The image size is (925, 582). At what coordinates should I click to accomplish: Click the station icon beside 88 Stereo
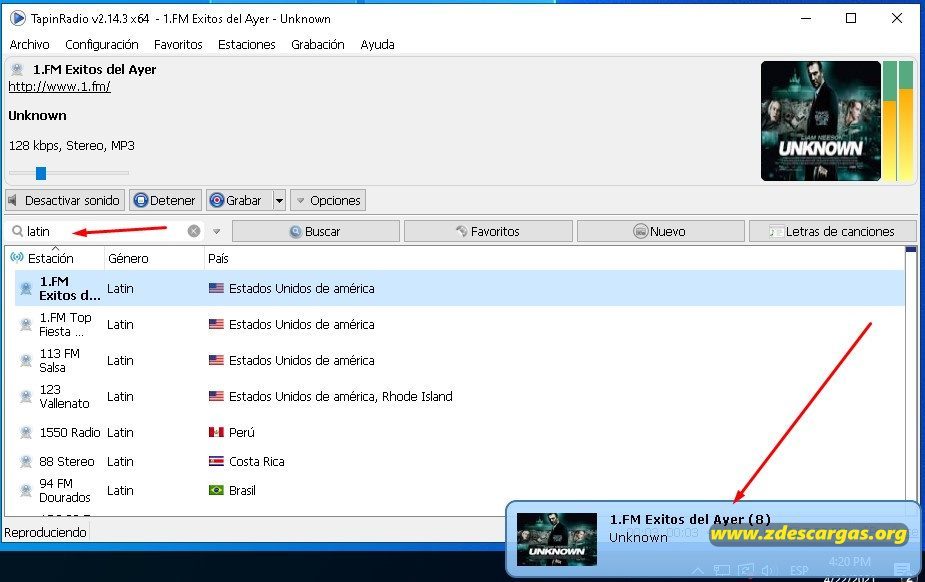[x=26, y=461]
